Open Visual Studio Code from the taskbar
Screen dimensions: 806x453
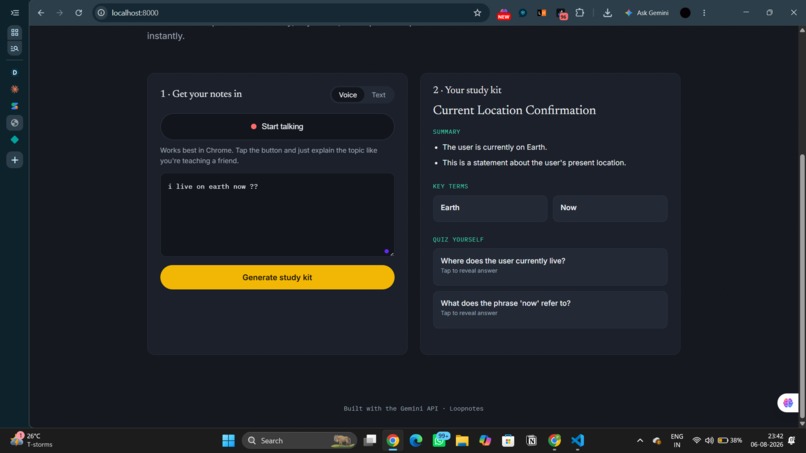578,440
